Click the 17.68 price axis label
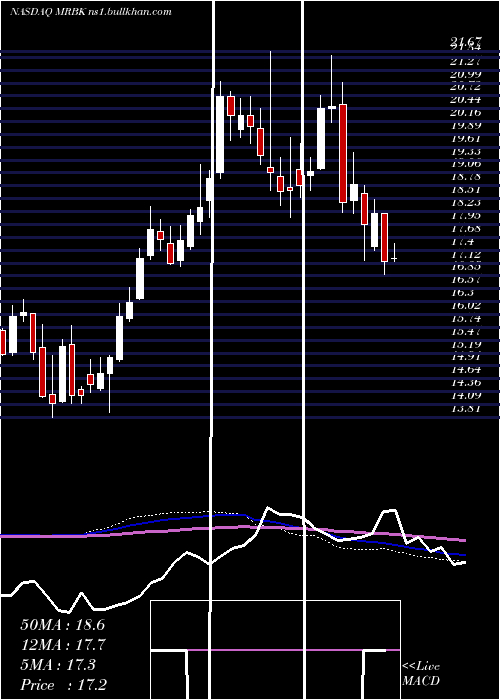This screenshot has height=700, width=500. [x=466, y=229]
